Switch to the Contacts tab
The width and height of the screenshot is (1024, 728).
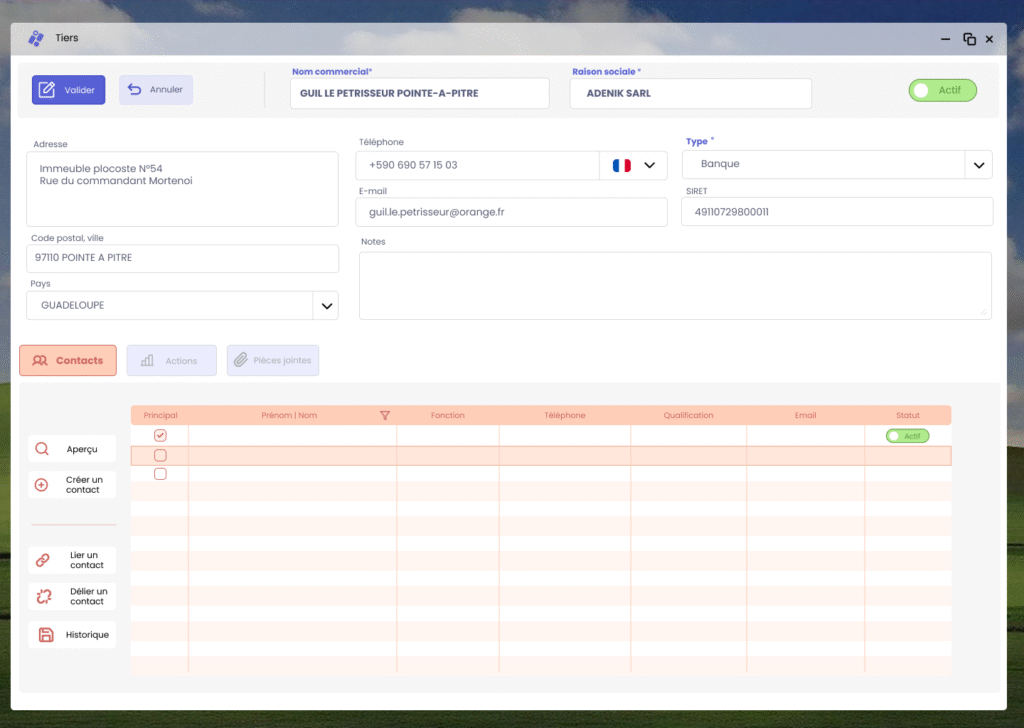(68, 360)
